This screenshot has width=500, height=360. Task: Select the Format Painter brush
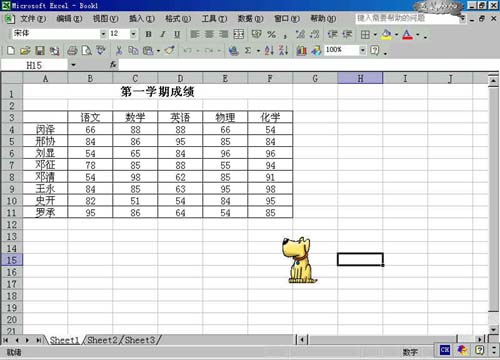click(x=170, y=50)
